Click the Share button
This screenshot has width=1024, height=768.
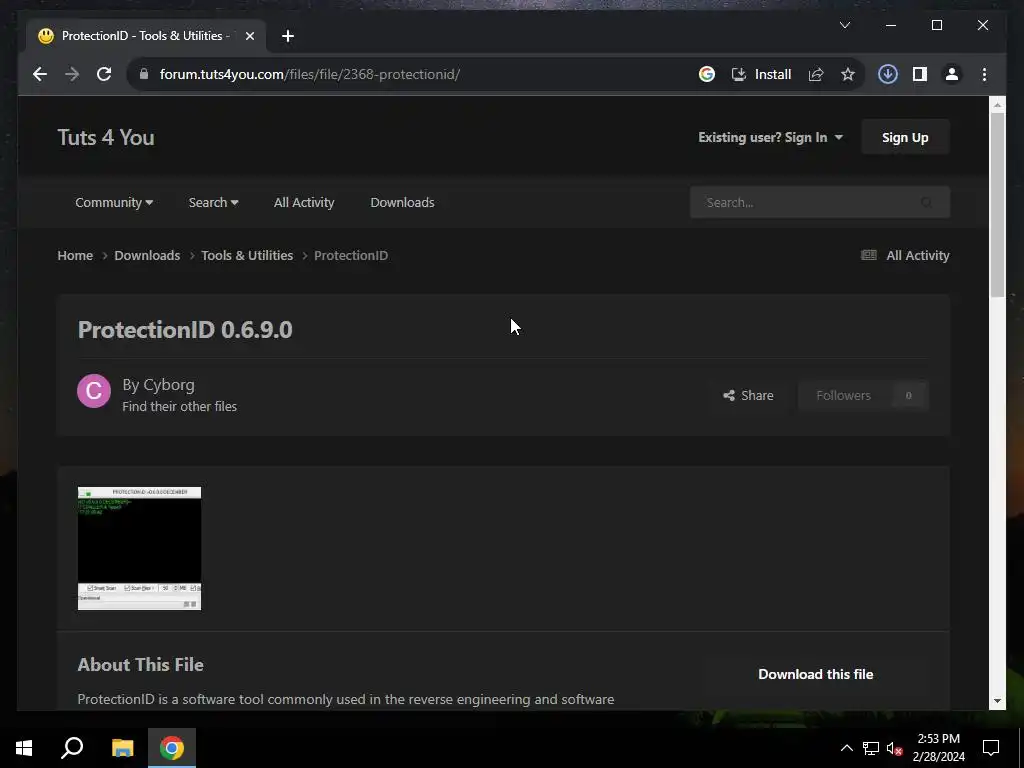pos(748,395)
